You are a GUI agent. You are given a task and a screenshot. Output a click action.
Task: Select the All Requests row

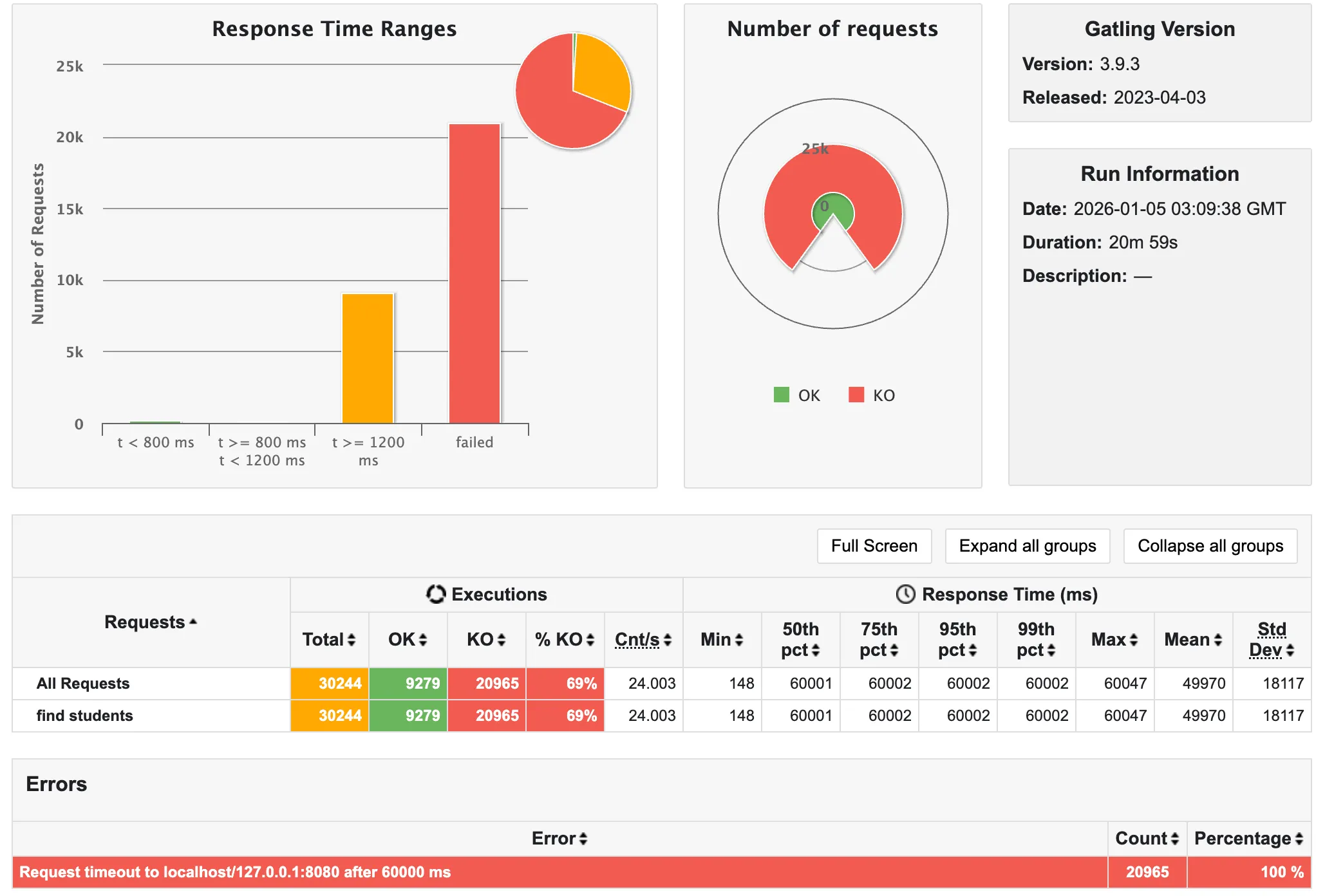click(x=83, y=684)
